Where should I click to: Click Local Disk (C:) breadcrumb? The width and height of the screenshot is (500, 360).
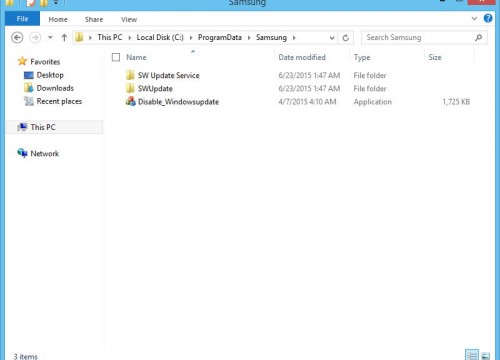pos(160,37)
